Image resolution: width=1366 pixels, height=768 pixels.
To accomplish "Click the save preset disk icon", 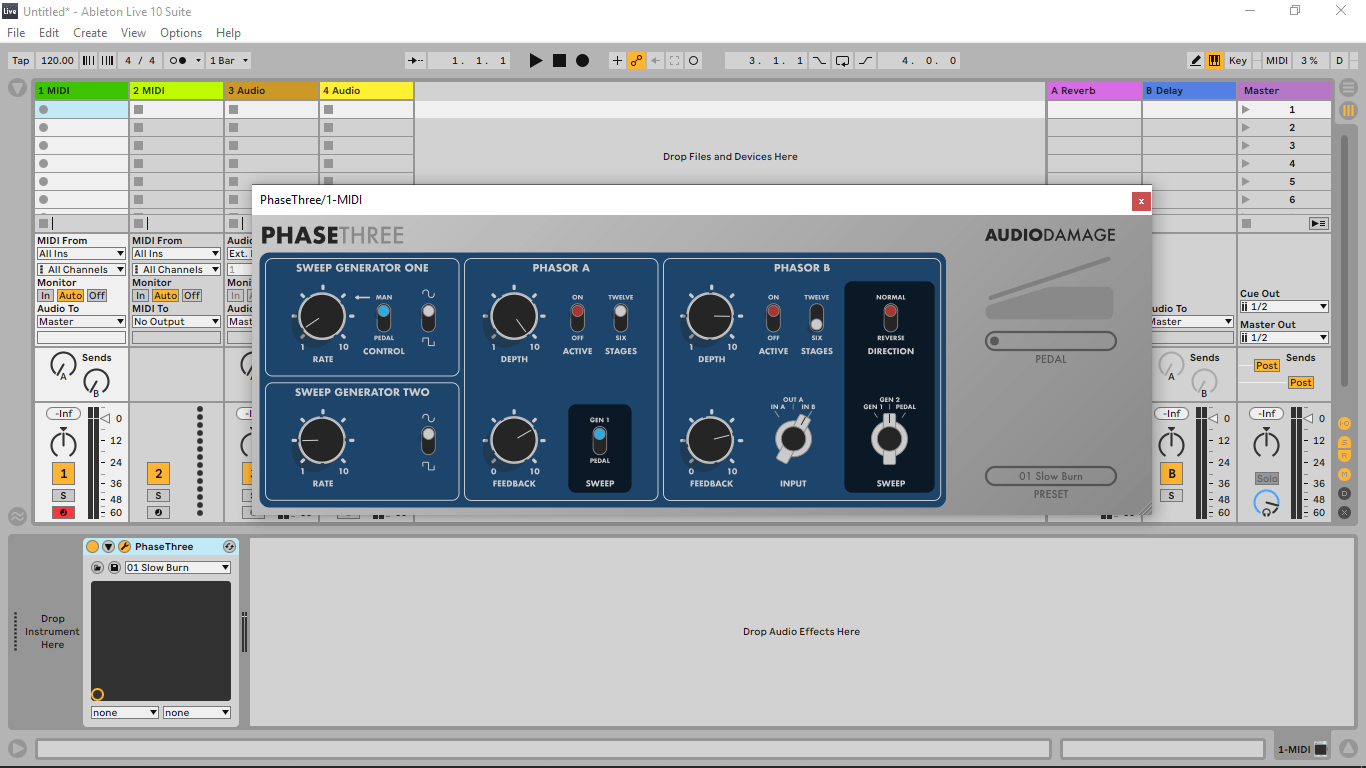I will point(114,568).
